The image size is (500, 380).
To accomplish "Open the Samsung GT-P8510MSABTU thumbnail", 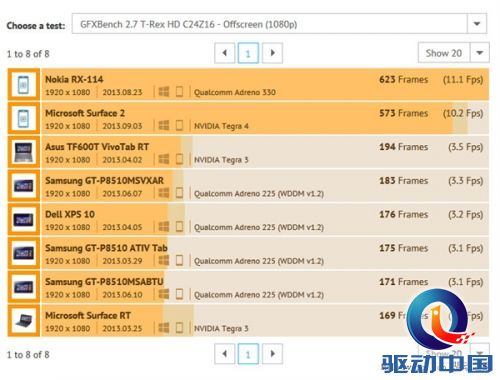I will click(23, 287).
